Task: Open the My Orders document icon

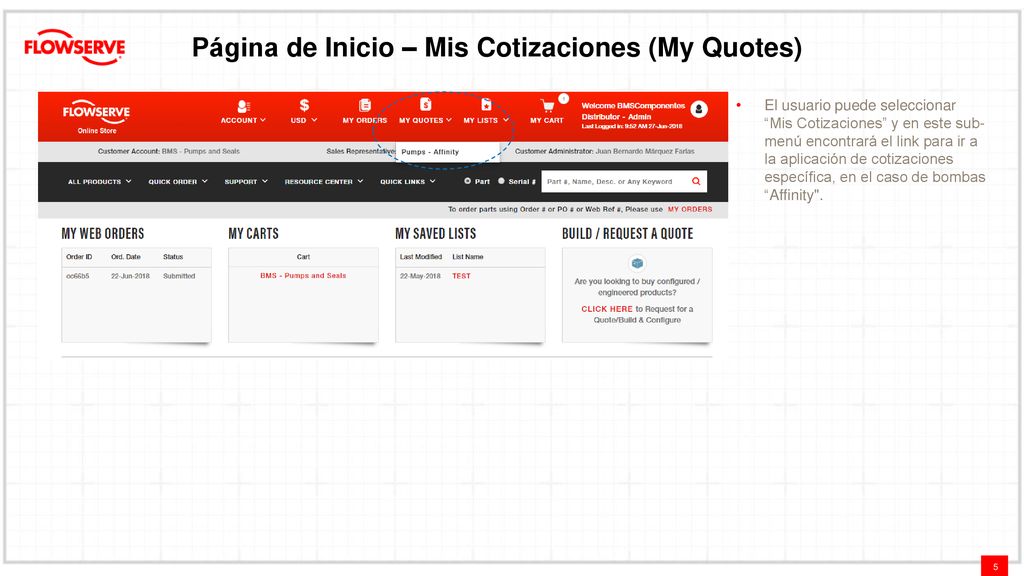Action: tap(365, 105)
